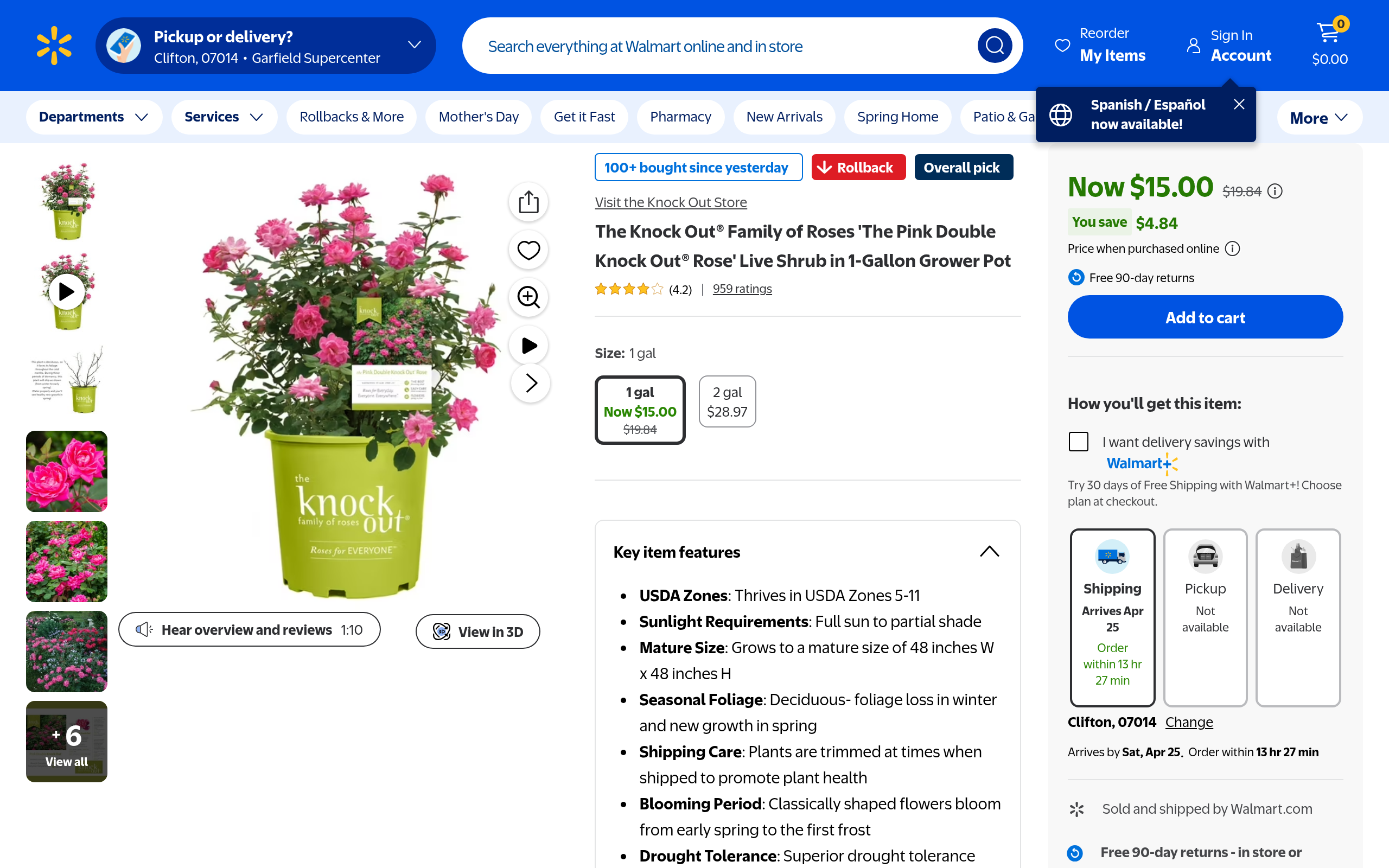Click the Add to cart button

tap(1204, 317)
